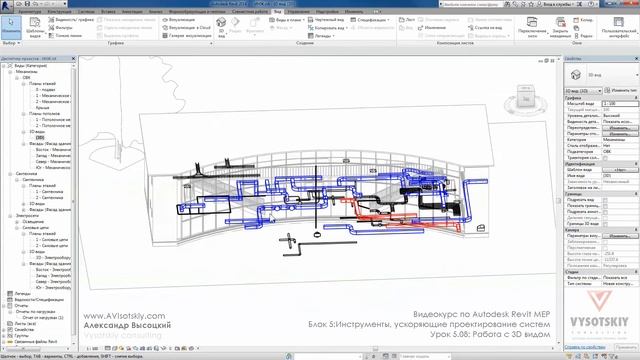This screenshot has height=360, width=640.
Task: Click the Разрез (Section) tool
Action: pos(236,26)
